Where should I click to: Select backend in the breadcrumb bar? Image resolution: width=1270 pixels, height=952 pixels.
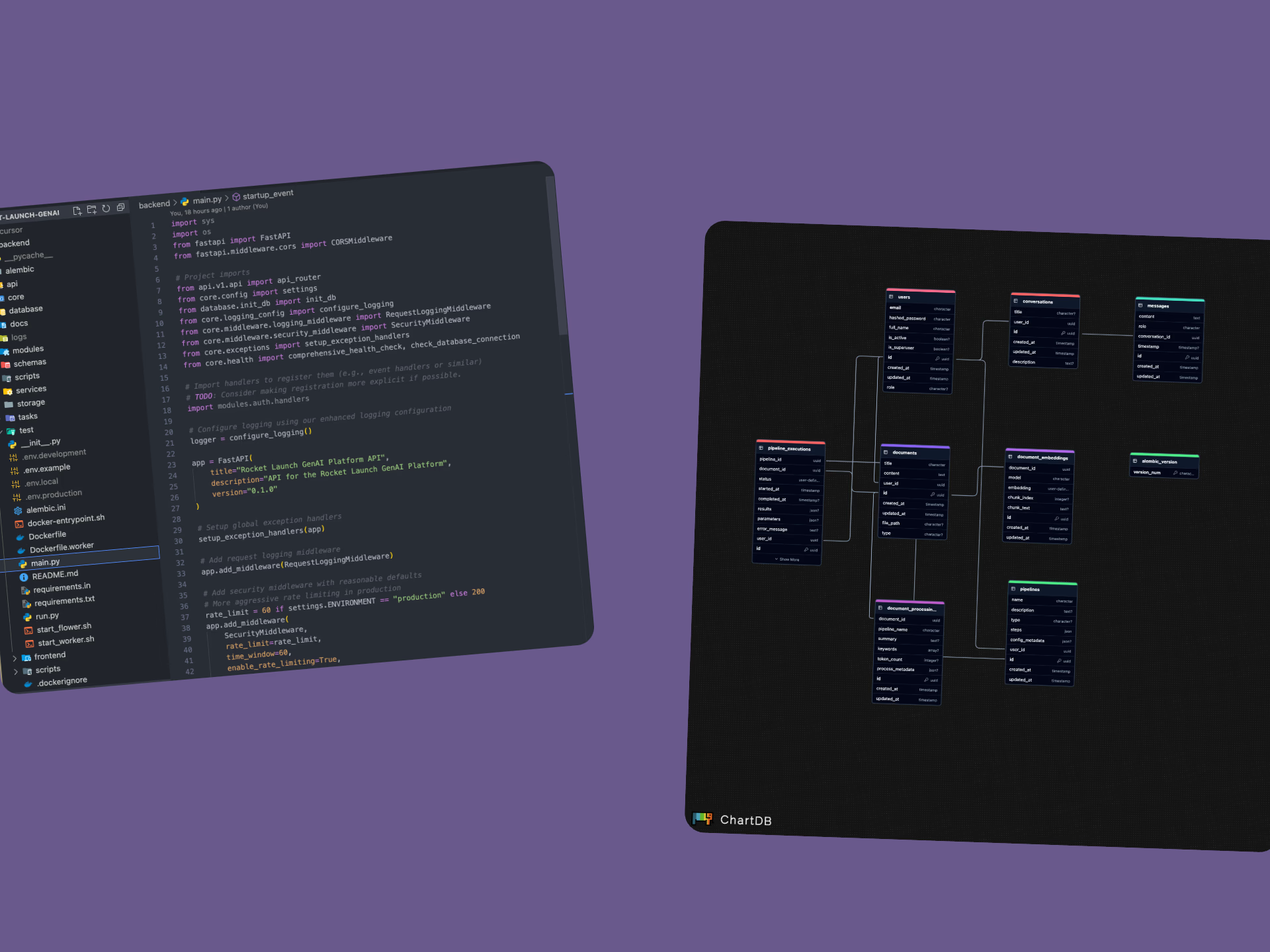pos(155,204)
